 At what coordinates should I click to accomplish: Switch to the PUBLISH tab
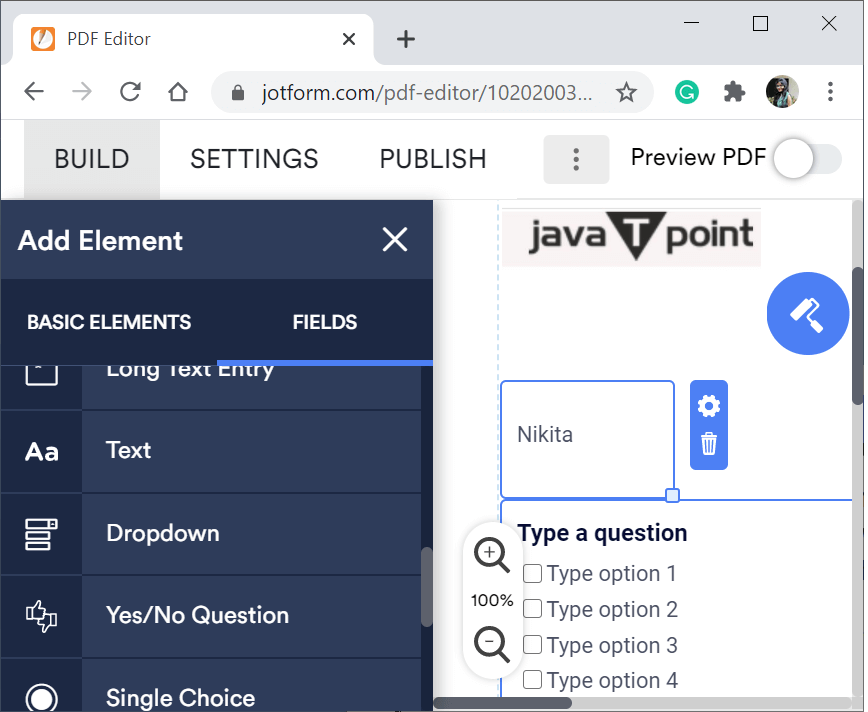coord(433,159)
